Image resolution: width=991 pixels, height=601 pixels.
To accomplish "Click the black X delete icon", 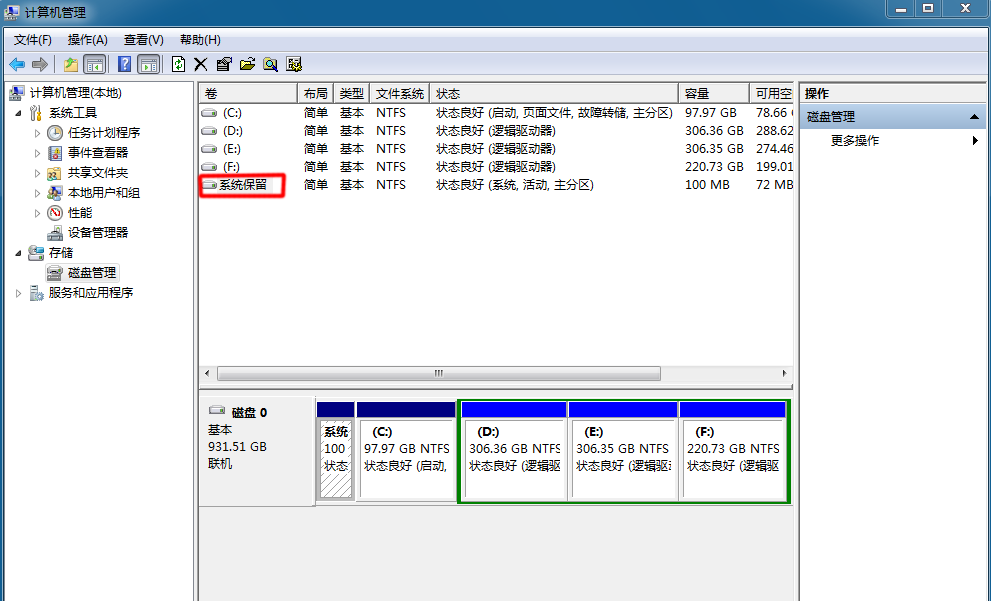I will coord(200,64).
